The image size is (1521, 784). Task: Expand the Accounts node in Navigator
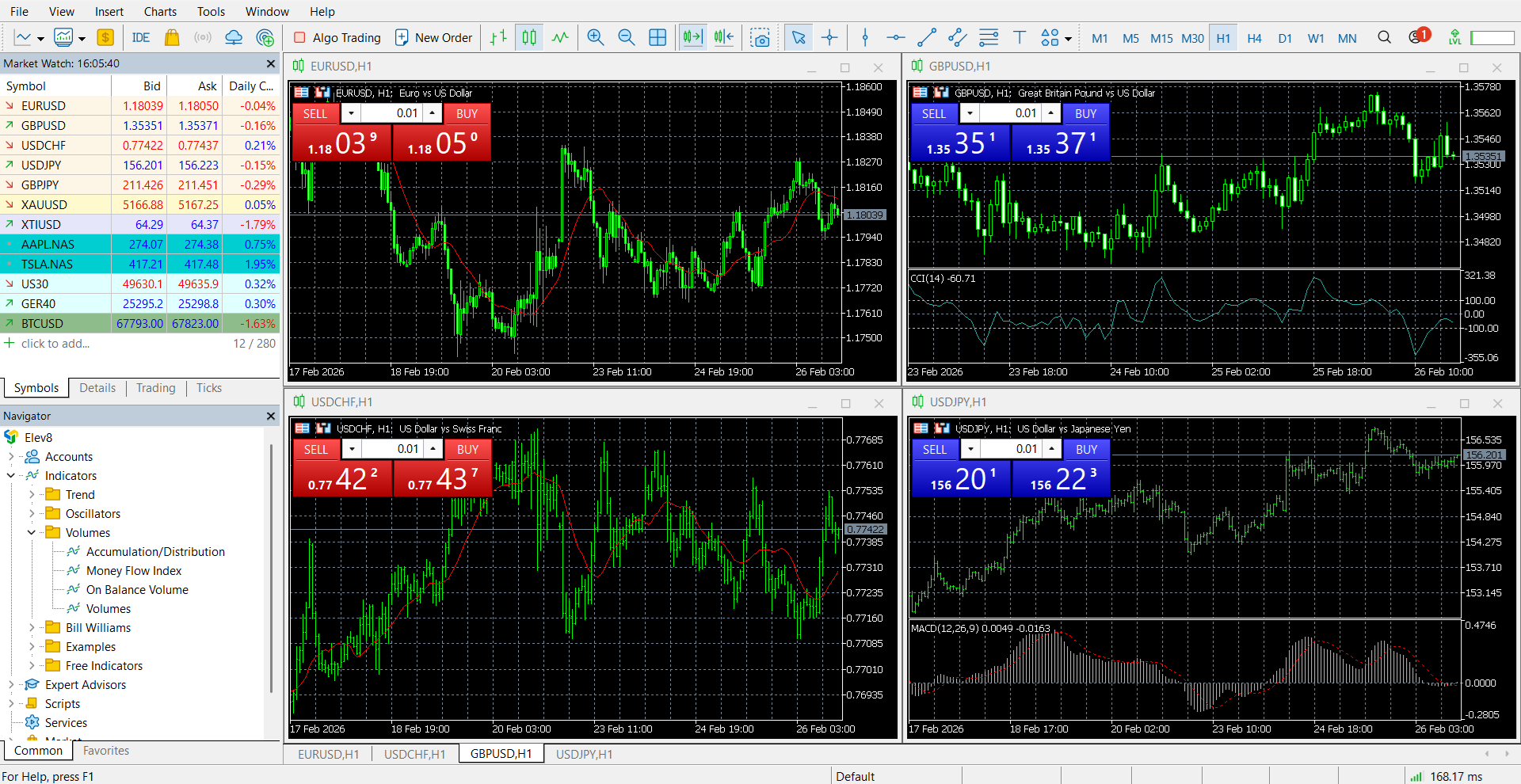[11, 457]
